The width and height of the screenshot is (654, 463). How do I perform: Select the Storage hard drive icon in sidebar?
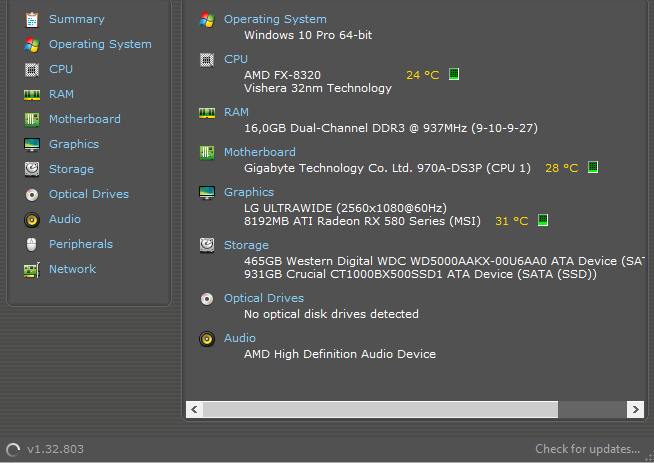[x=32, y=169]
